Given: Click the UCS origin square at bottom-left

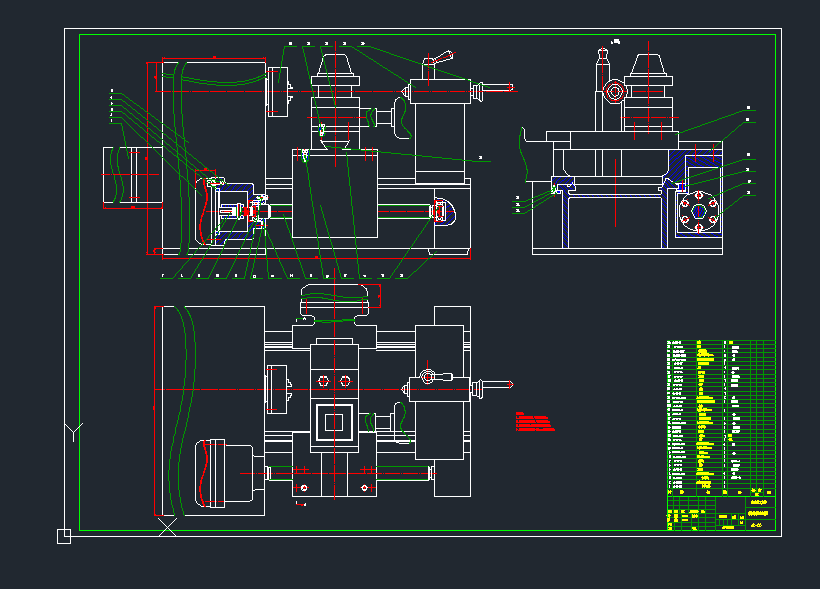Looking at the screenshot, I should 63,537.
